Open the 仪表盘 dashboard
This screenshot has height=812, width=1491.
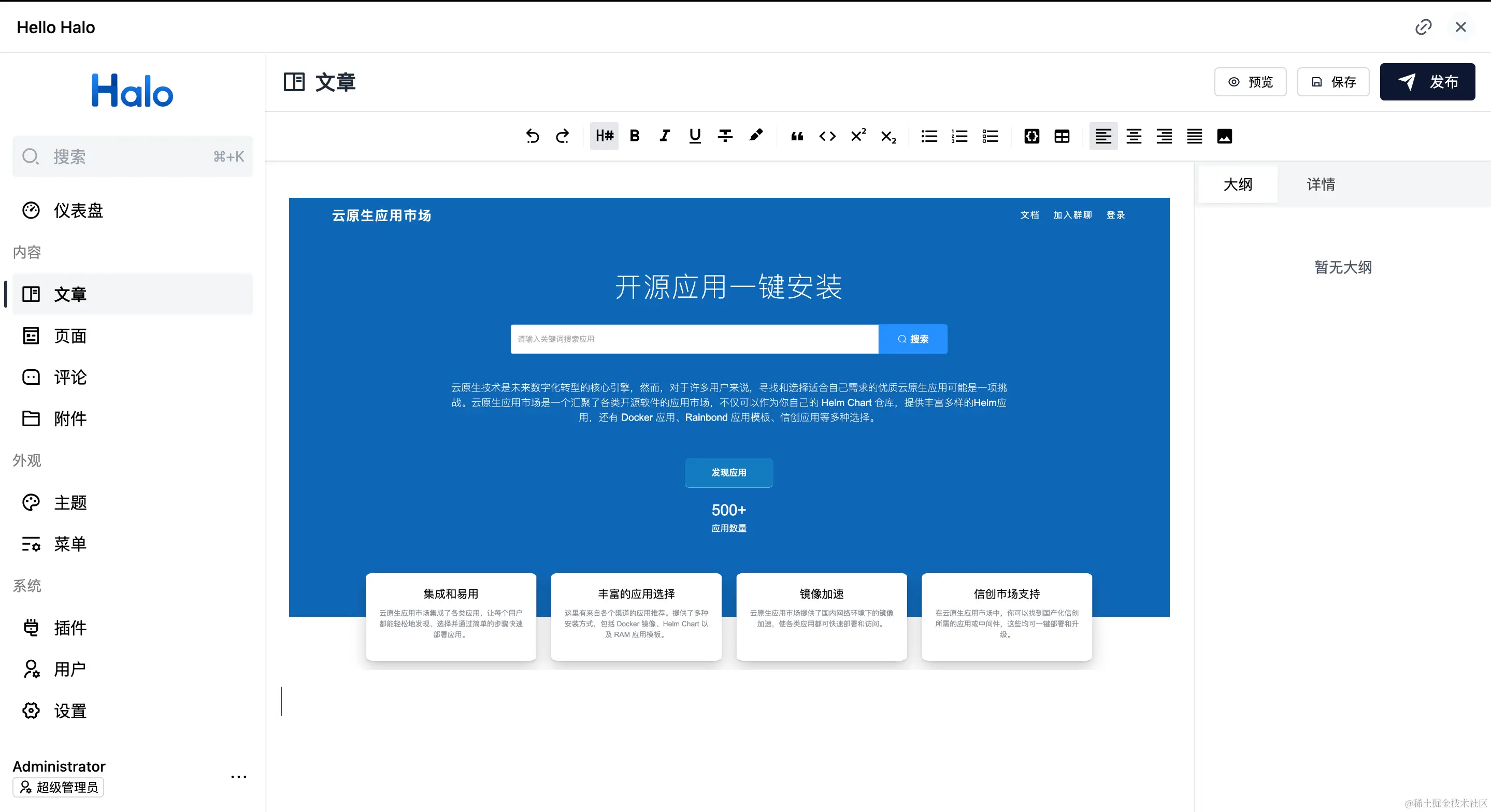click(133, 210)
